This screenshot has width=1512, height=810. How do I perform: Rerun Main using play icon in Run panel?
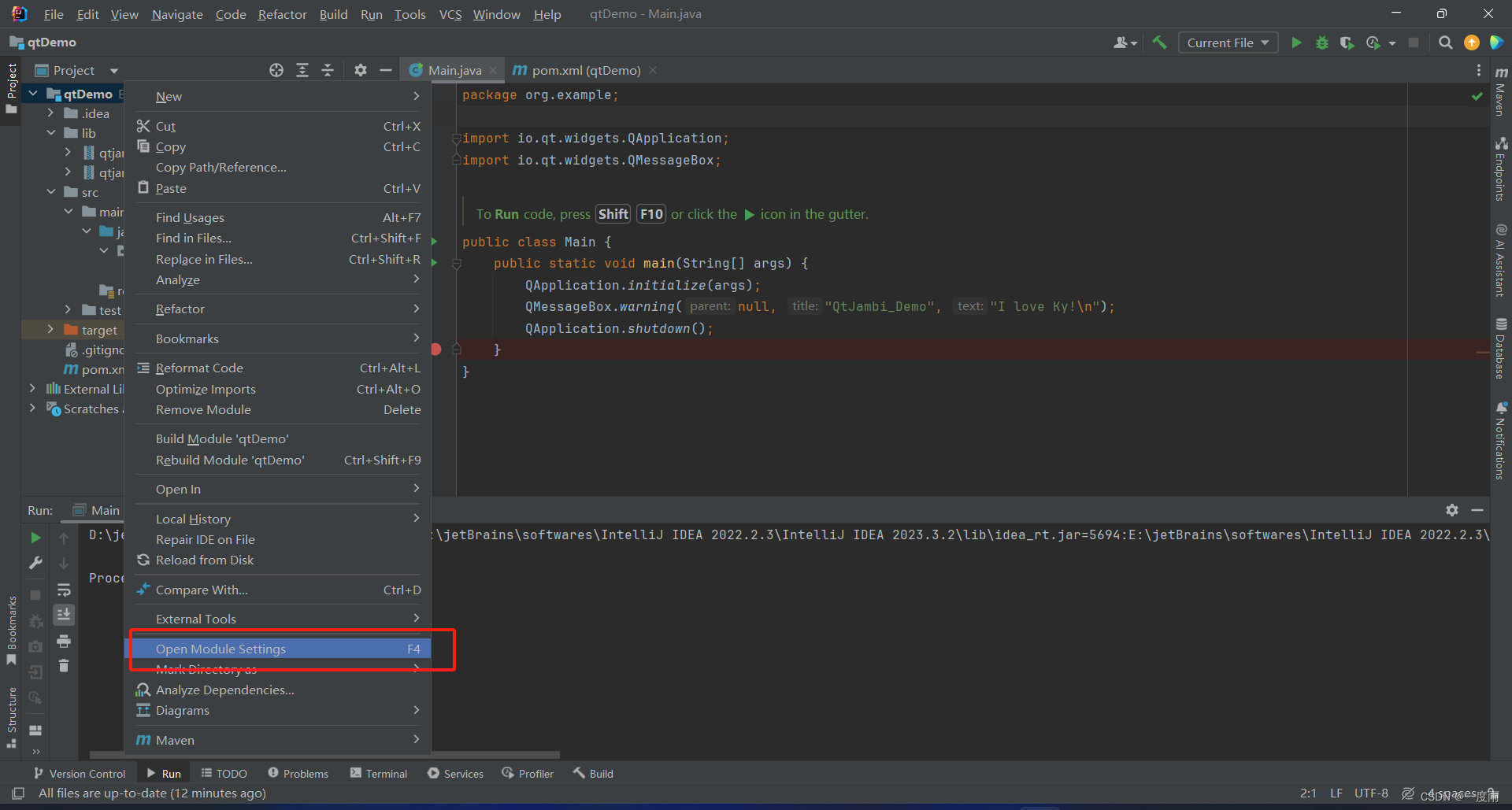point(35,537)
